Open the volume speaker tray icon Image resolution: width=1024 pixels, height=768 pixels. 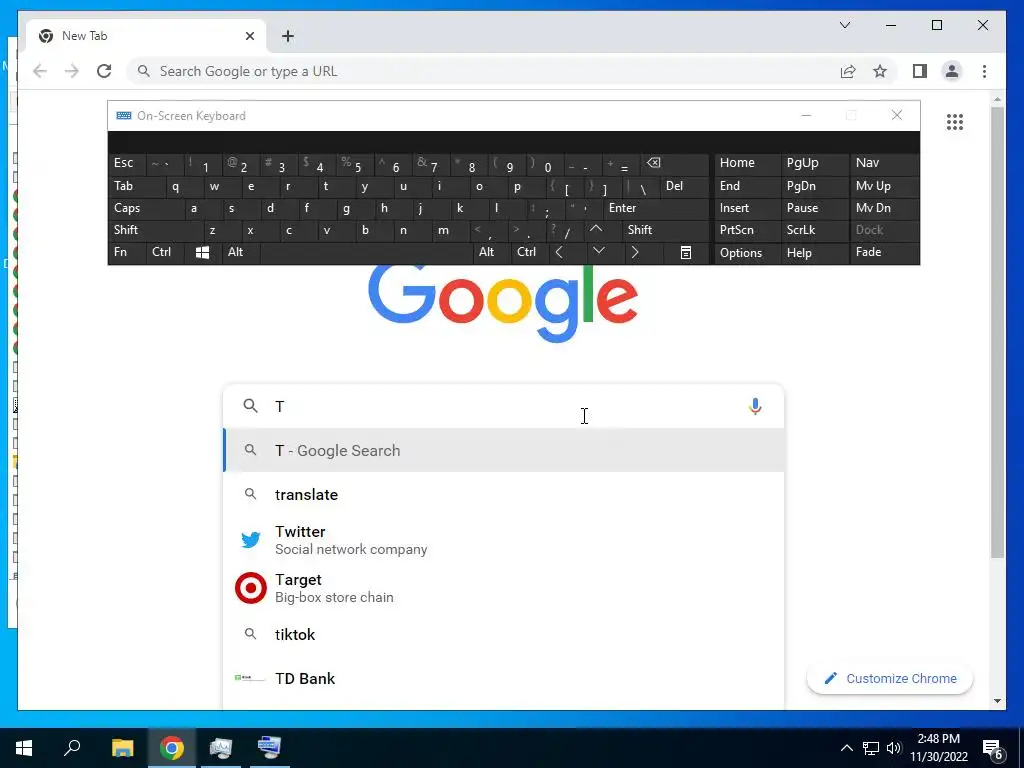[893, 748]
